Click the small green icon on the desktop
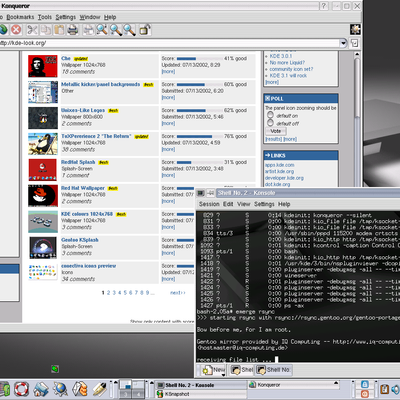This screenshot has width=400, height=400. click(55, 369)
